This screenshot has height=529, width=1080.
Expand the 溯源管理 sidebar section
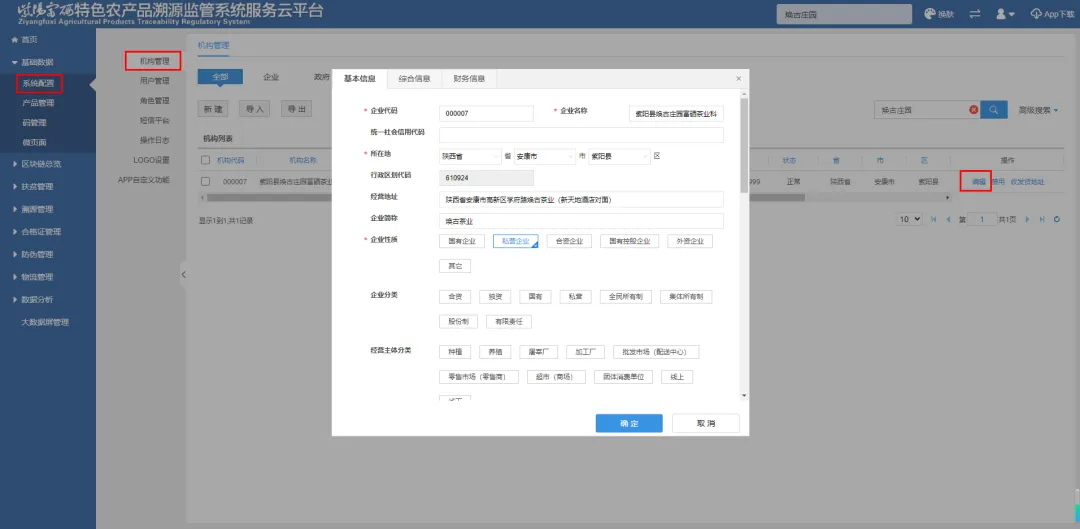[x=37, y=209]
